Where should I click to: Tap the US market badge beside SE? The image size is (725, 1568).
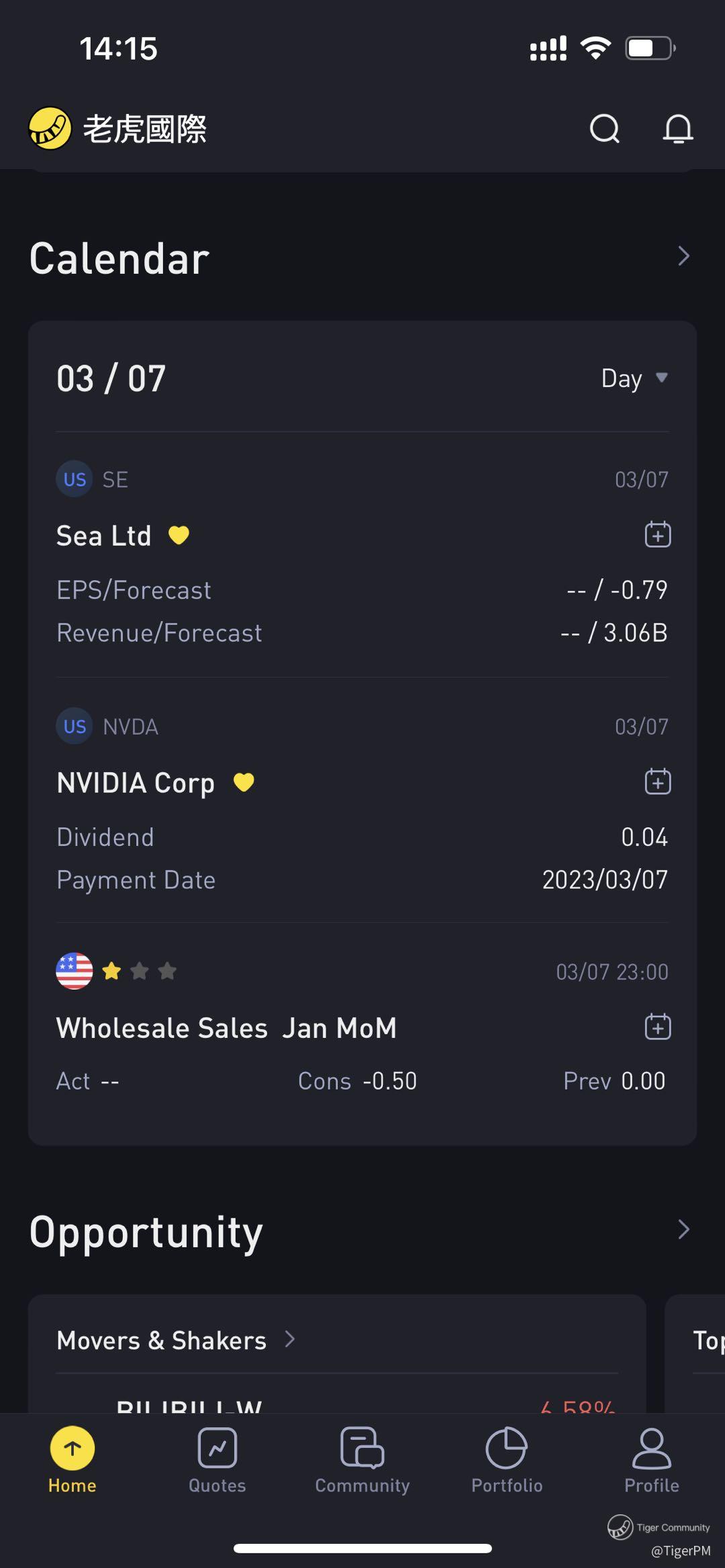(x=74, y=479)
